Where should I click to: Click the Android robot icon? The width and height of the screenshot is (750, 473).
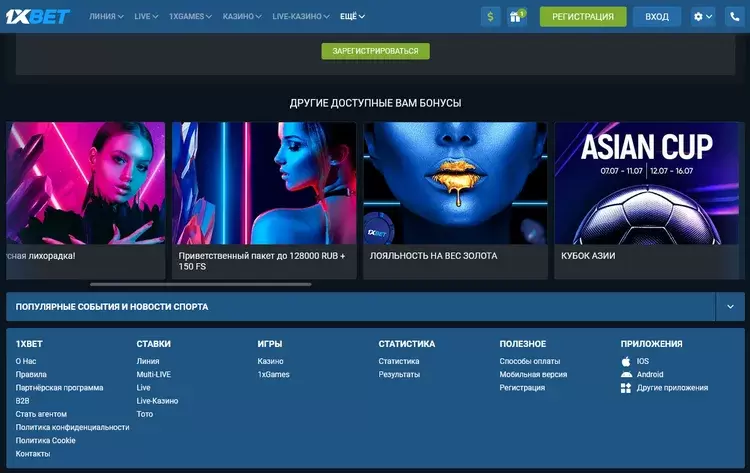626,374
